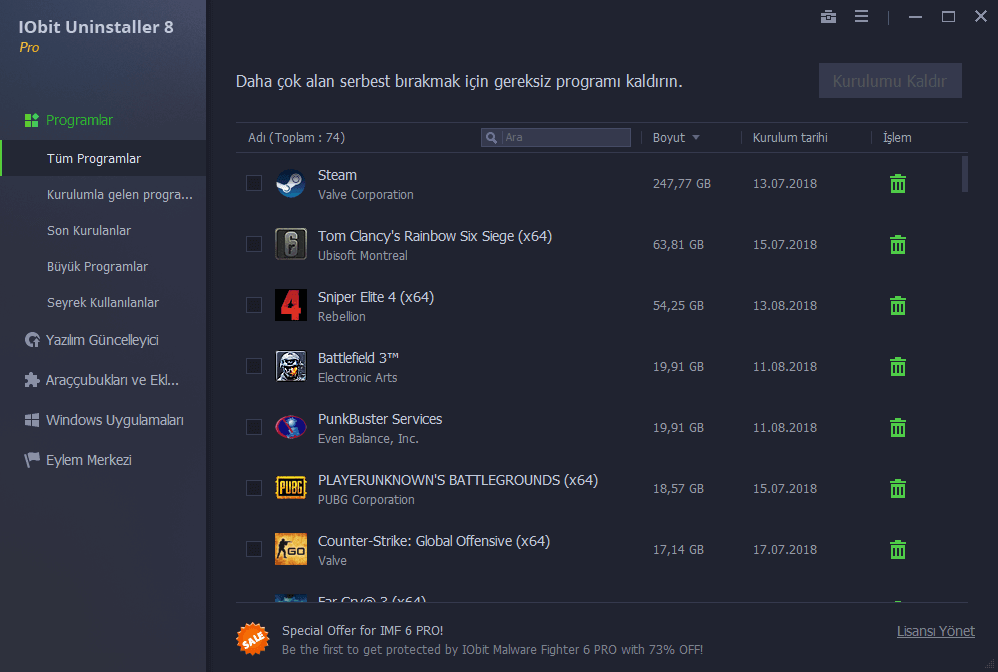Click trash icon for Sniper Elite 4

(897, 306)
